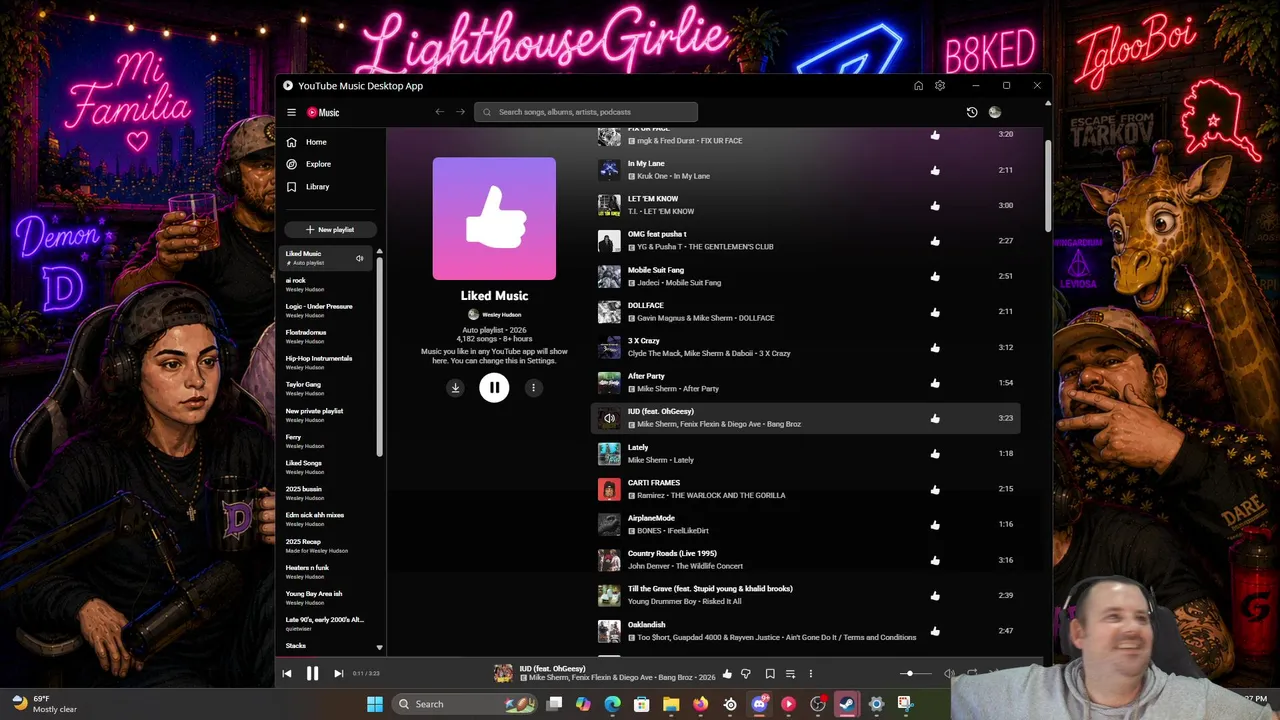Download the Liked Music playlist

(x=455, y=388)
